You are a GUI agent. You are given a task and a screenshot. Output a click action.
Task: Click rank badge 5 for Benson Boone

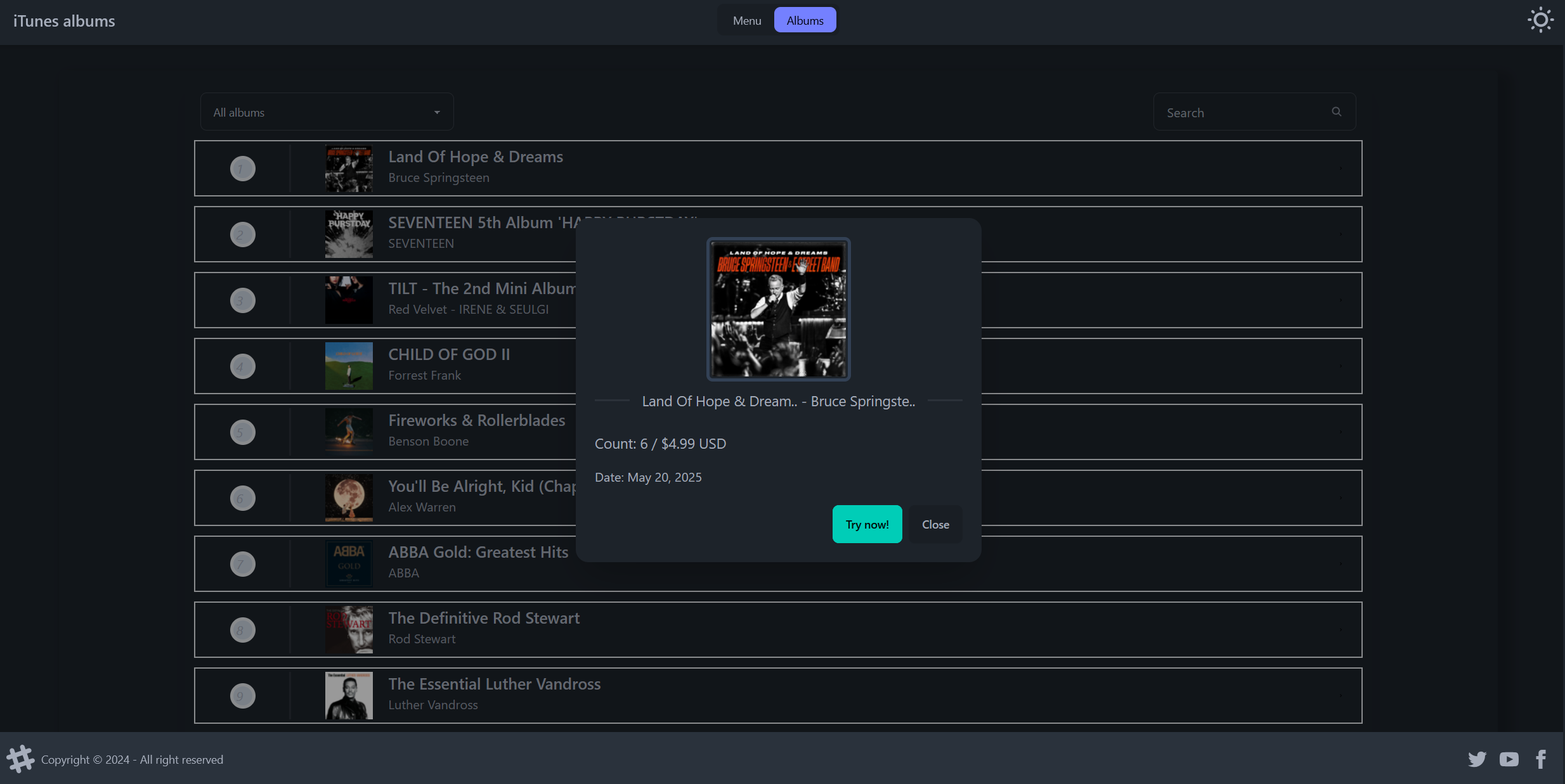[x=242, y=432]
